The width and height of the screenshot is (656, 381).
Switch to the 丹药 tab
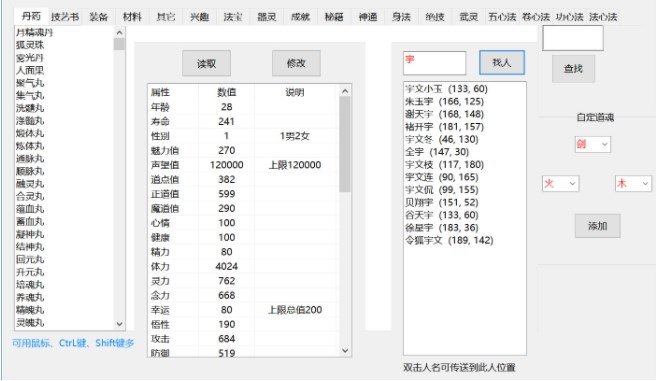(31, 17)
